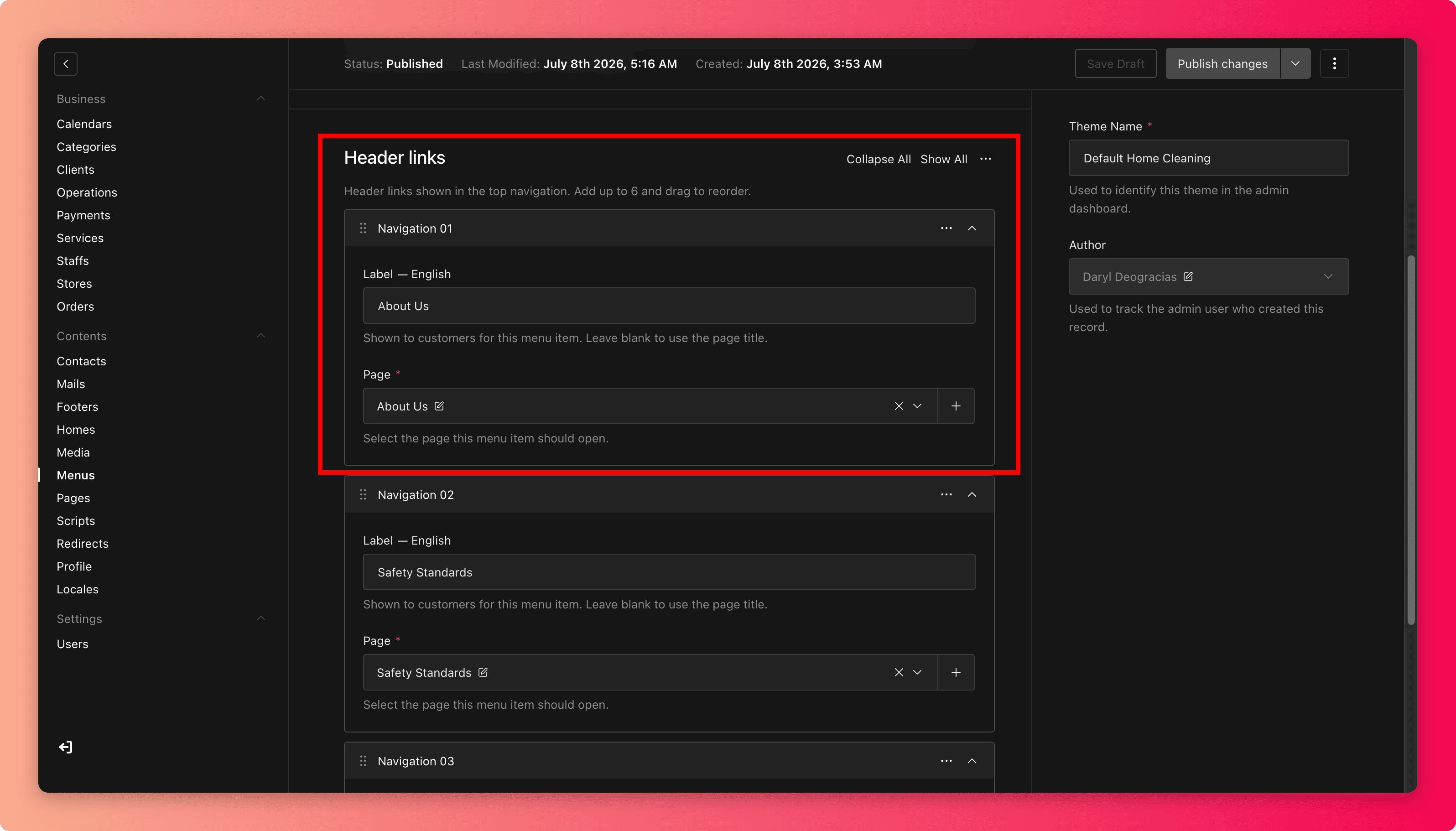Image resolution: width=1456 pixels, height=831 pixels.
Task: Click the label field 'Safety Standards'
Action: (669, 572)
